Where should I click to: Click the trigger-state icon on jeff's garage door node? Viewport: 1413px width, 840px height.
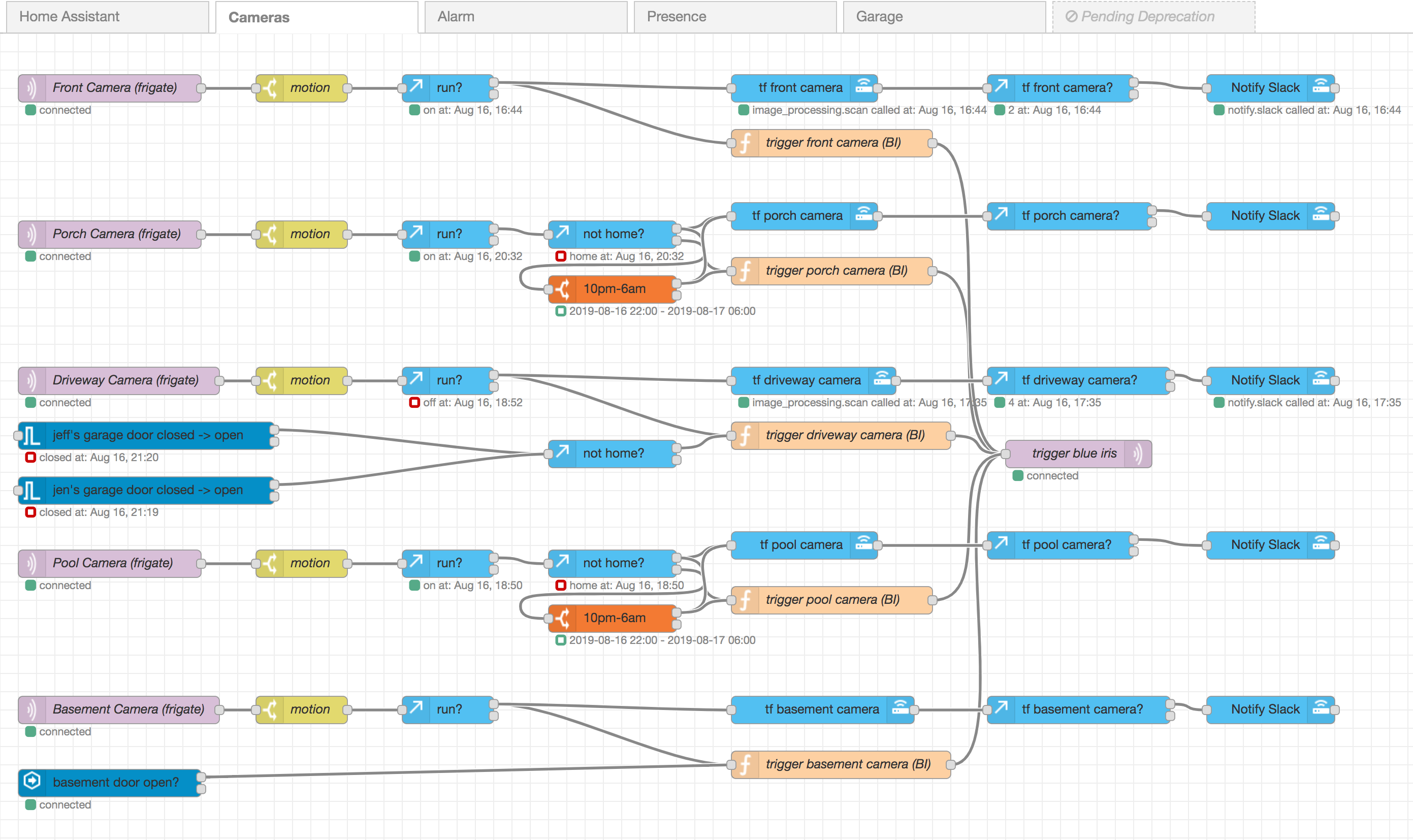click(31, 436)
